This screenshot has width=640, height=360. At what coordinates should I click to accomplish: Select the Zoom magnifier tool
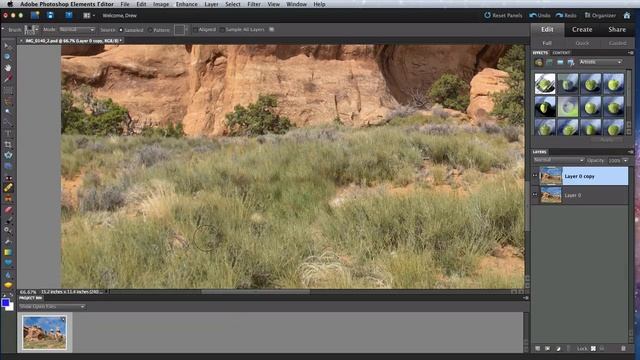tap(8, 57)
